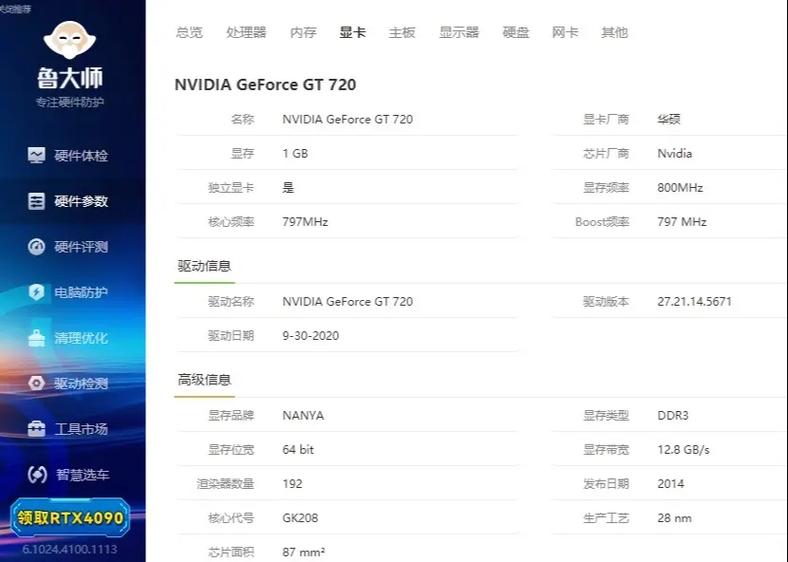This screenshot has height=562, width=788.
Task: Click the 电脑防护 shield icon
Action: [36, 292]
